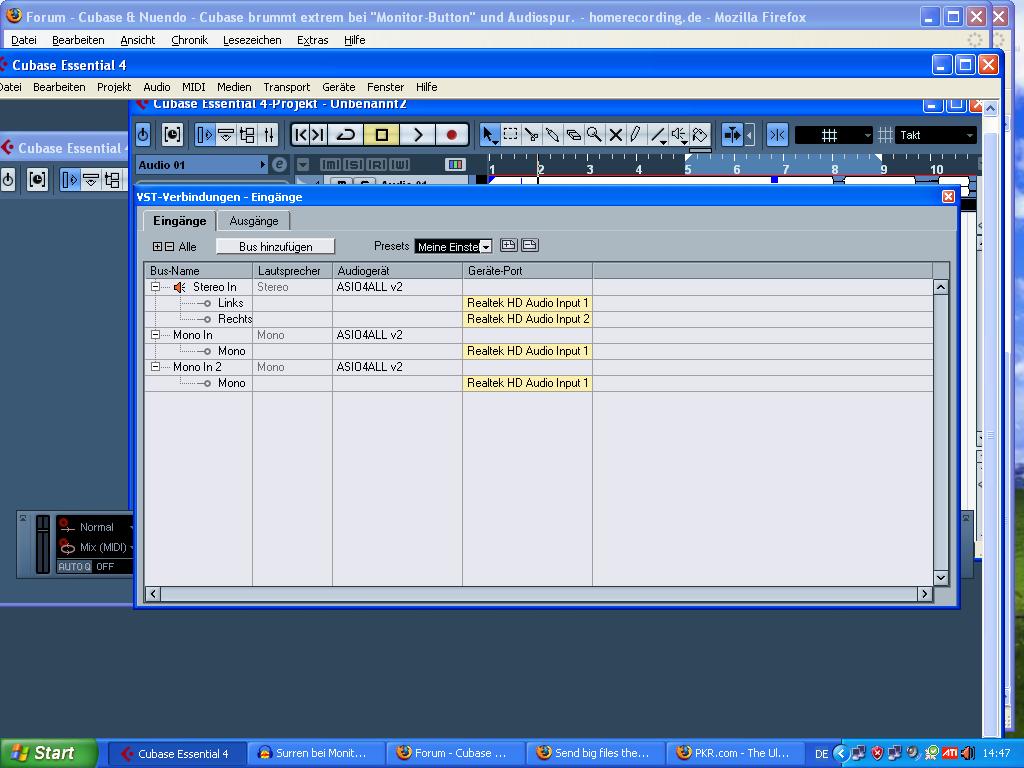
Task: Click the remove preset icon next to Presets
Action: pyautogui.click(x=530, y=246)
